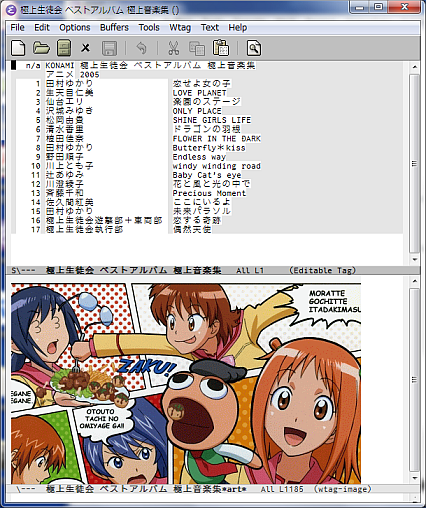Click the Copy toolbar icon

pos(197,48)
